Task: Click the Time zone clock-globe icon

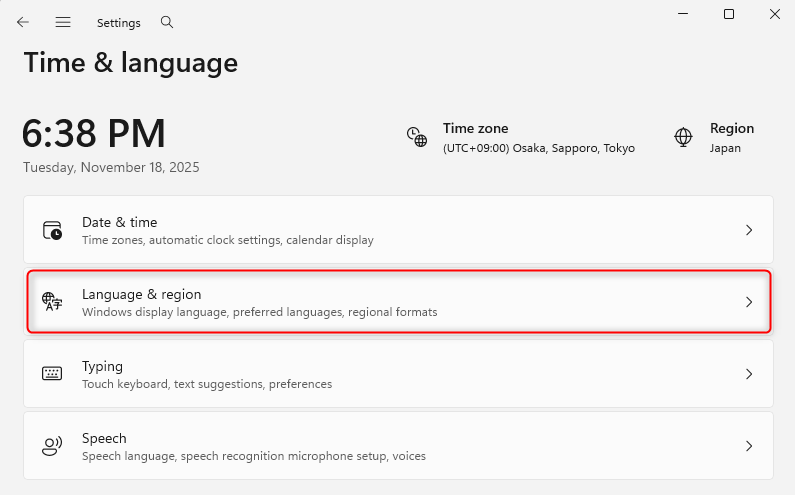Action: click(416, 137)
